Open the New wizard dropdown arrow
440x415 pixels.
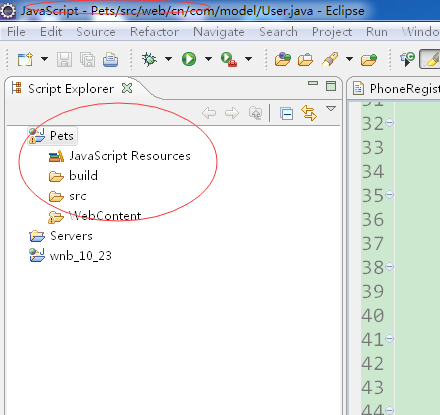pos(44,59)
